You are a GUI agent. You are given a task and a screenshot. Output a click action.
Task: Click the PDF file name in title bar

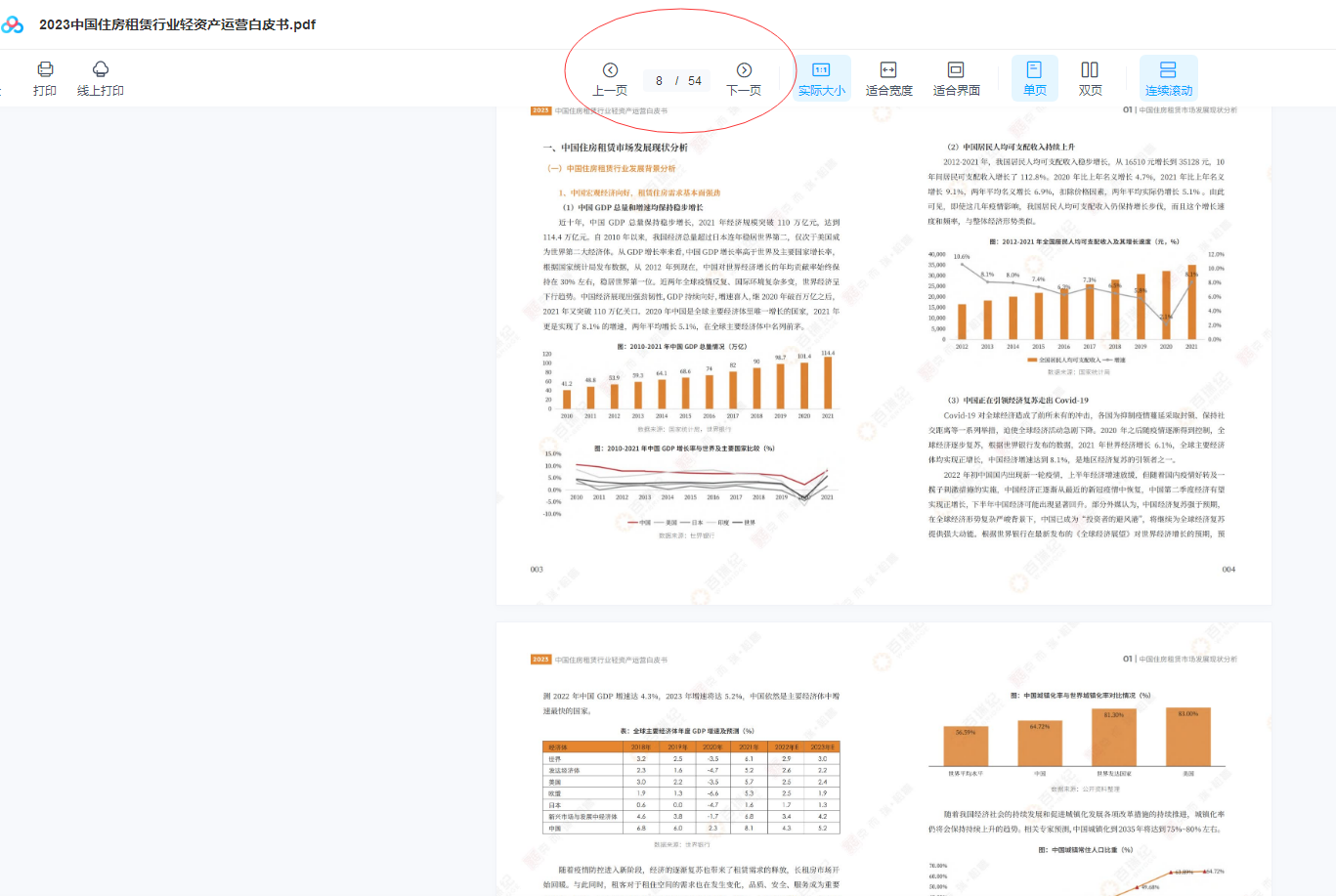point(177,24)
